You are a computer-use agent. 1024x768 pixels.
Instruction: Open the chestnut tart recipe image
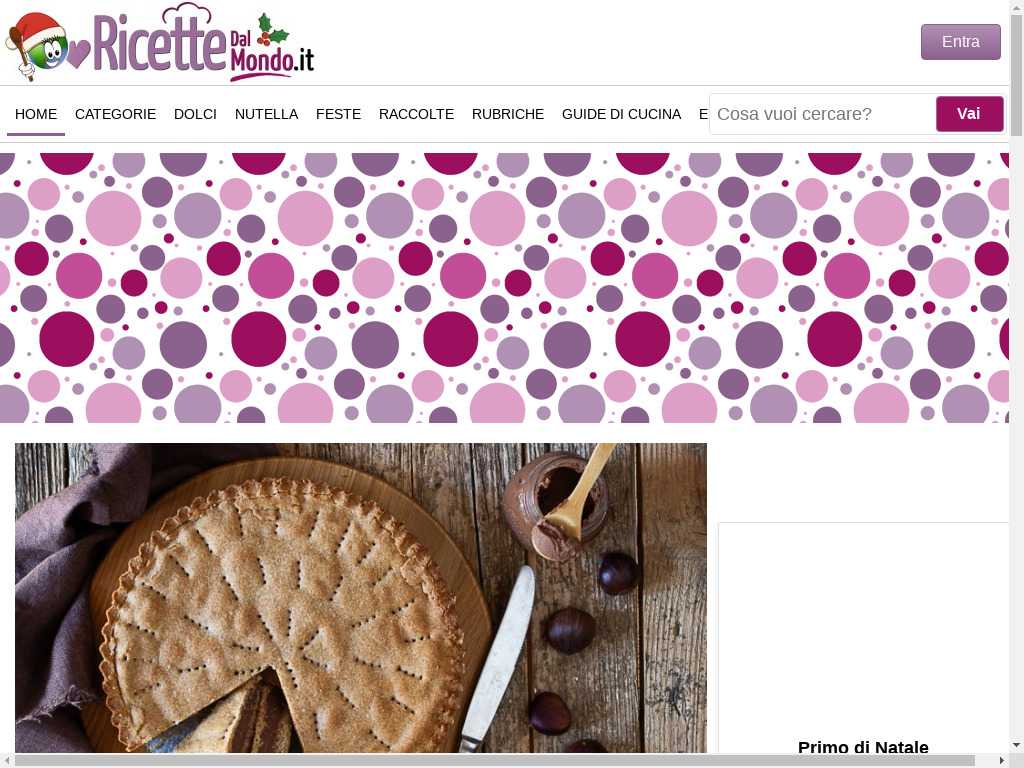[360, 598]
